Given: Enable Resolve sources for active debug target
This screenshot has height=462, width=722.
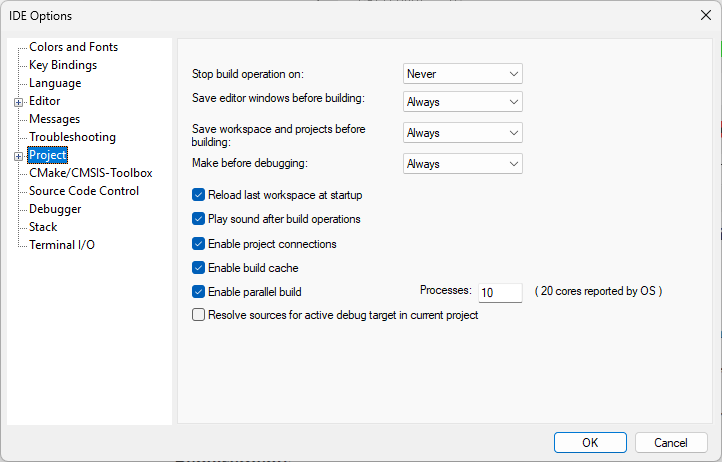Looking at the screenshot, I should pos(198,315).
